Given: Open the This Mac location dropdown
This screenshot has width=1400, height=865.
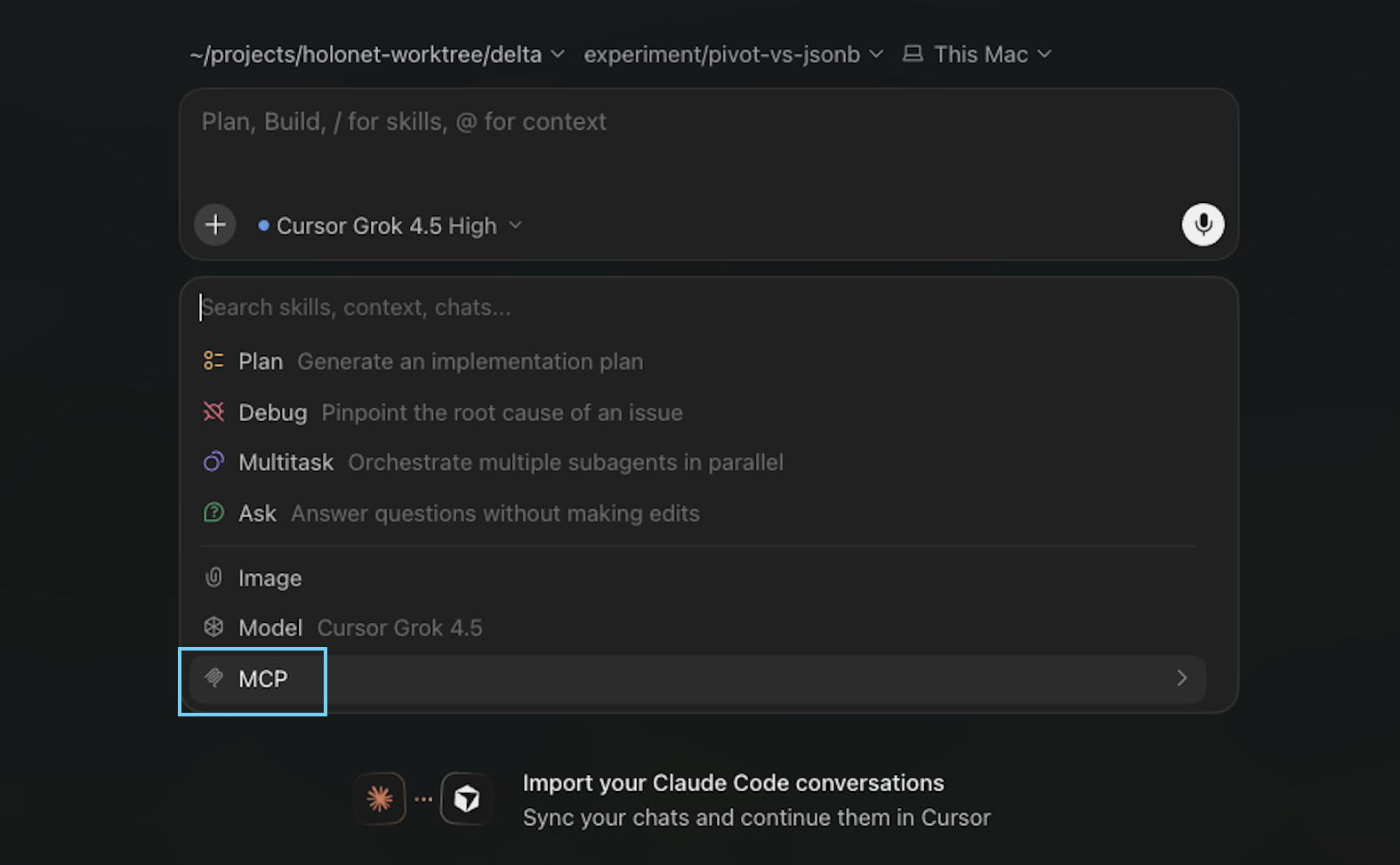Looking at the screenshot, I should (978, 54).
